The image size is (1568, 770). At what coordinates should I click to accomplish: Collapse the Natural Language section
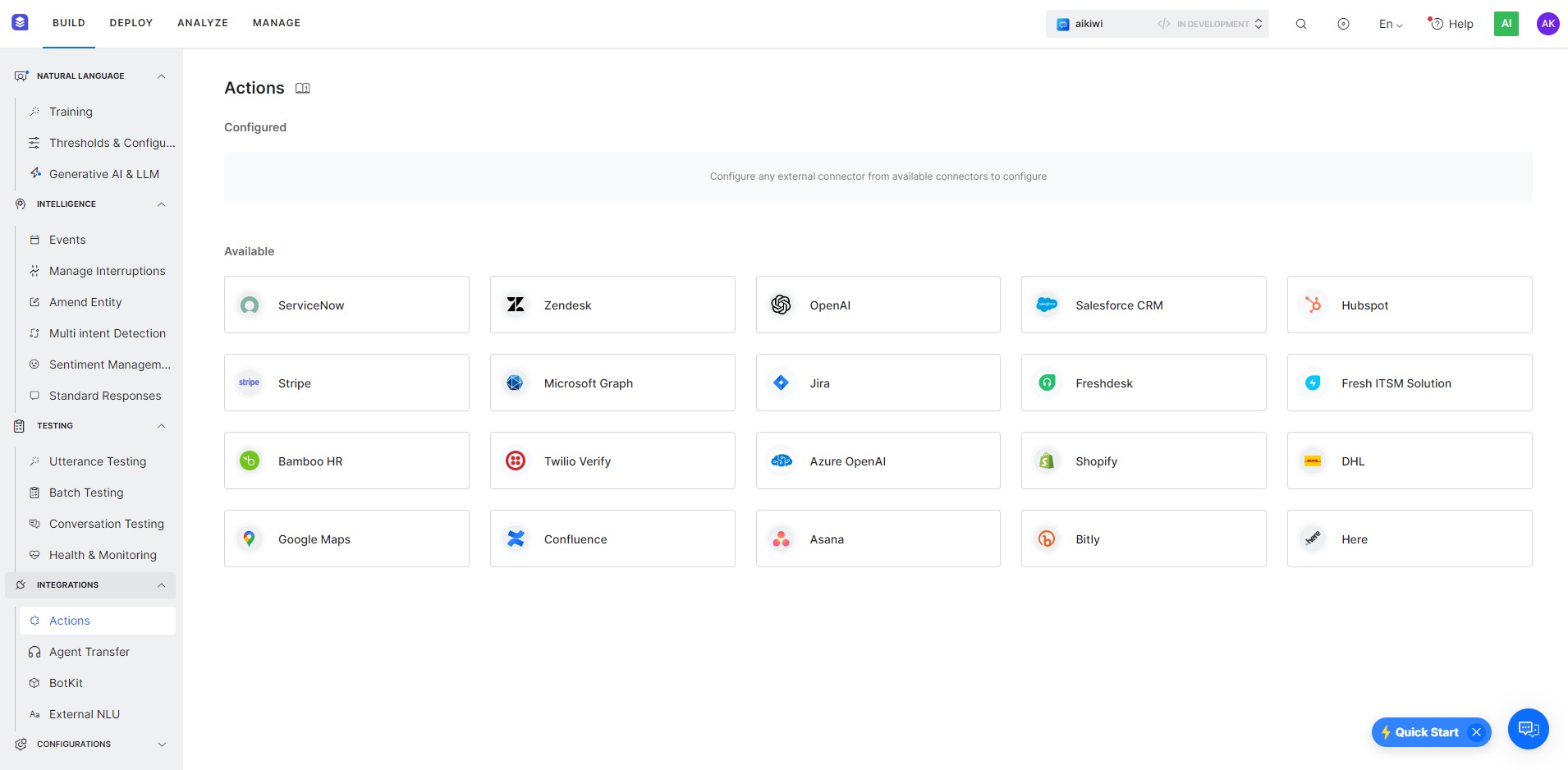point(162,76)
